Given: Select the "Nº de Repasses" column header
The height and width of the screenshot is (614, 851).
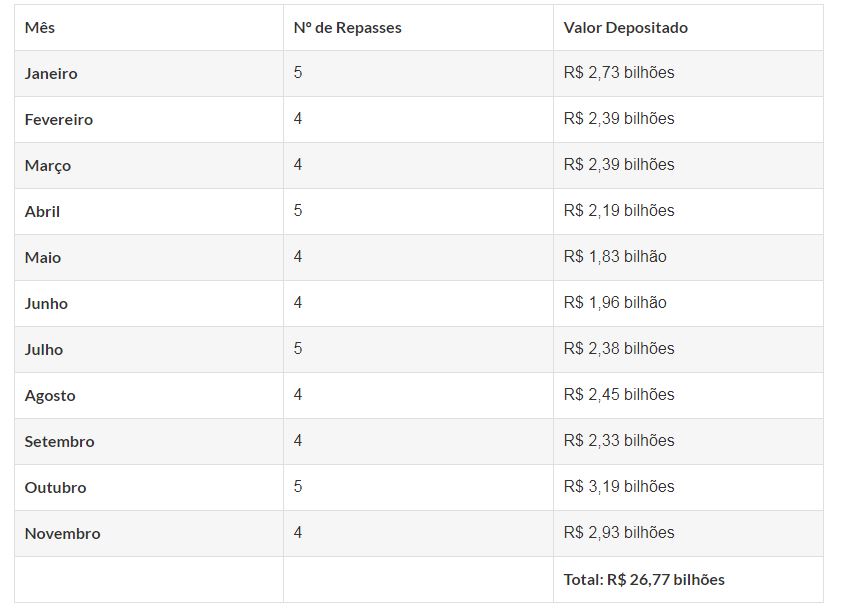Looking at the screenshot, I should 347,28.
